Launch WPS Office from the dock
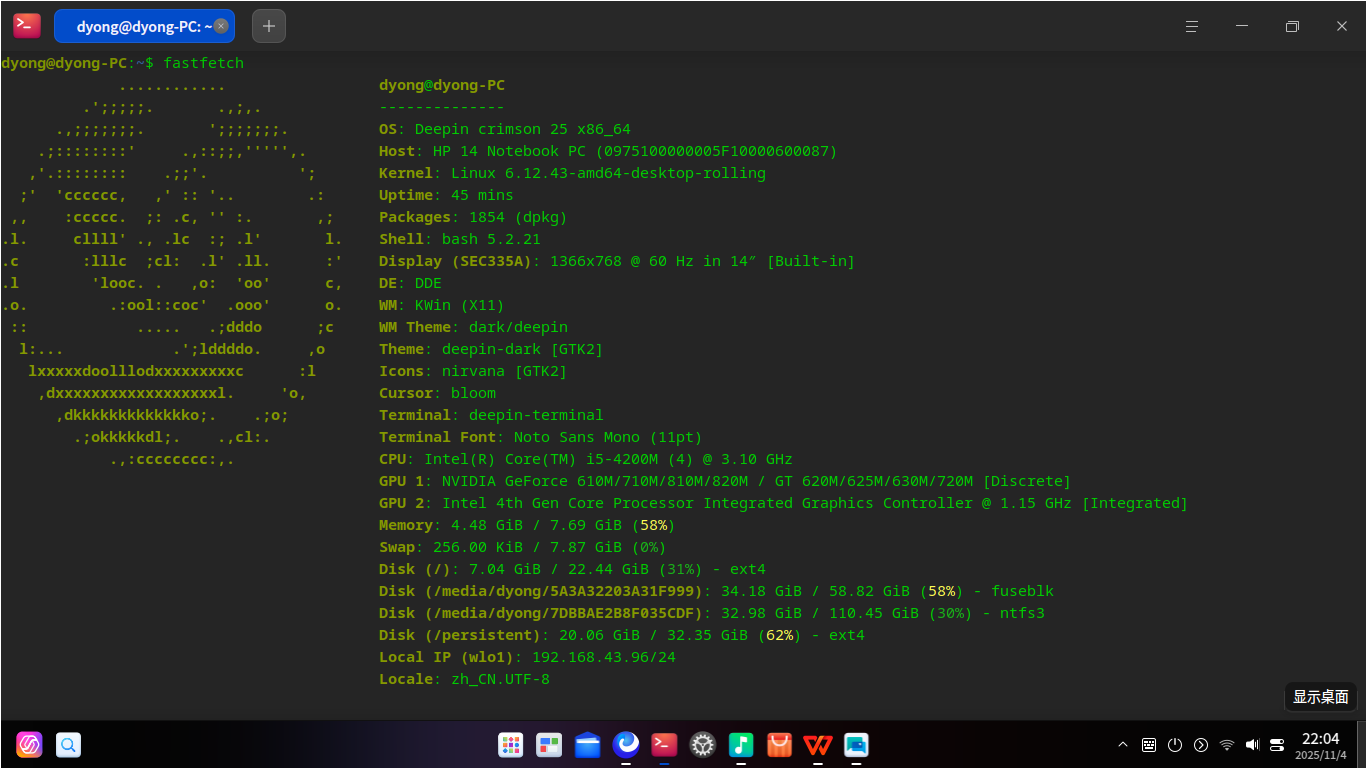This screenshot has height=768, width=1366. 818,745
